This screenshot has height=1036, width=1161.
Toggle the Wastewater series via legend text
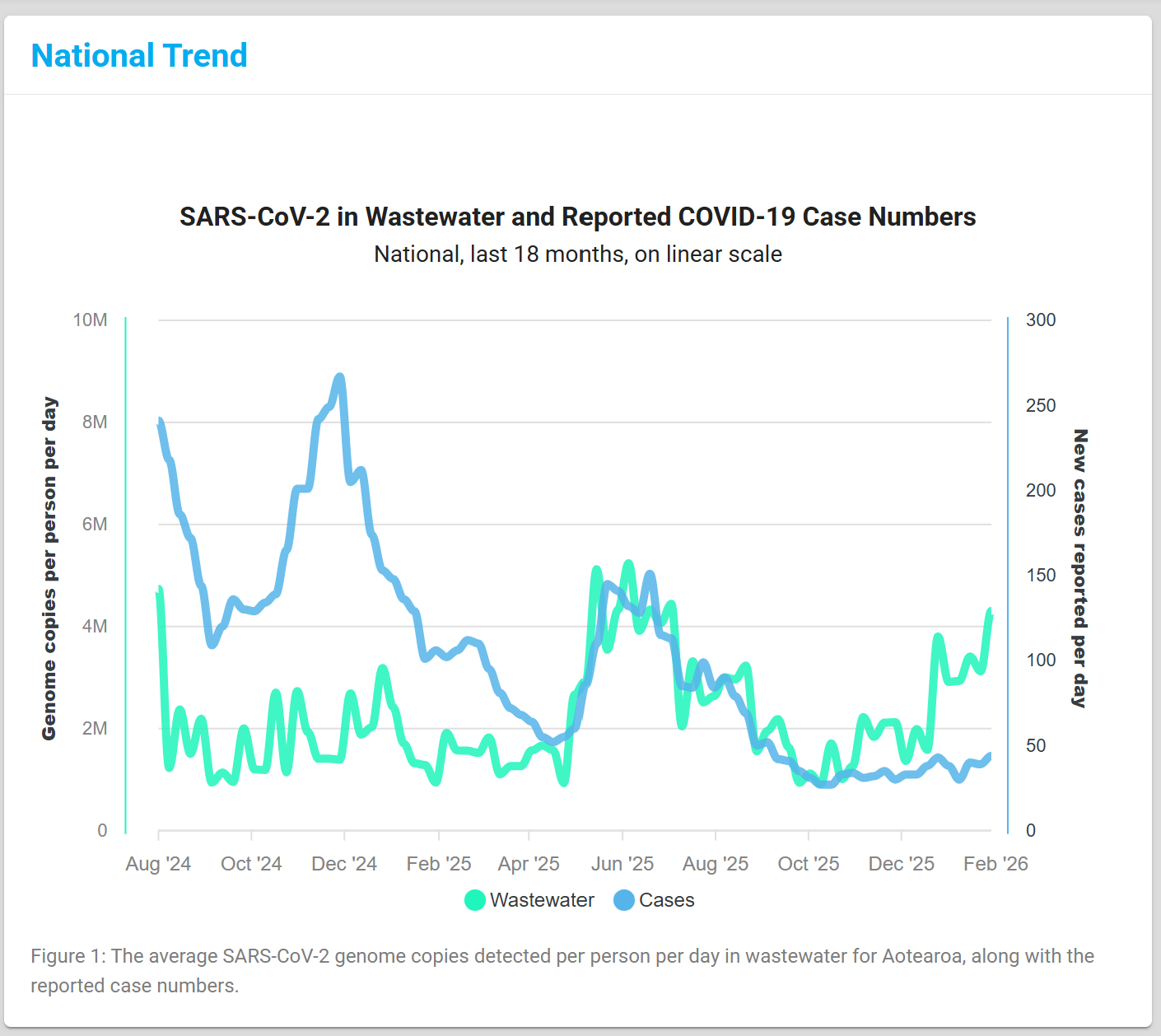tap(542, 900)
